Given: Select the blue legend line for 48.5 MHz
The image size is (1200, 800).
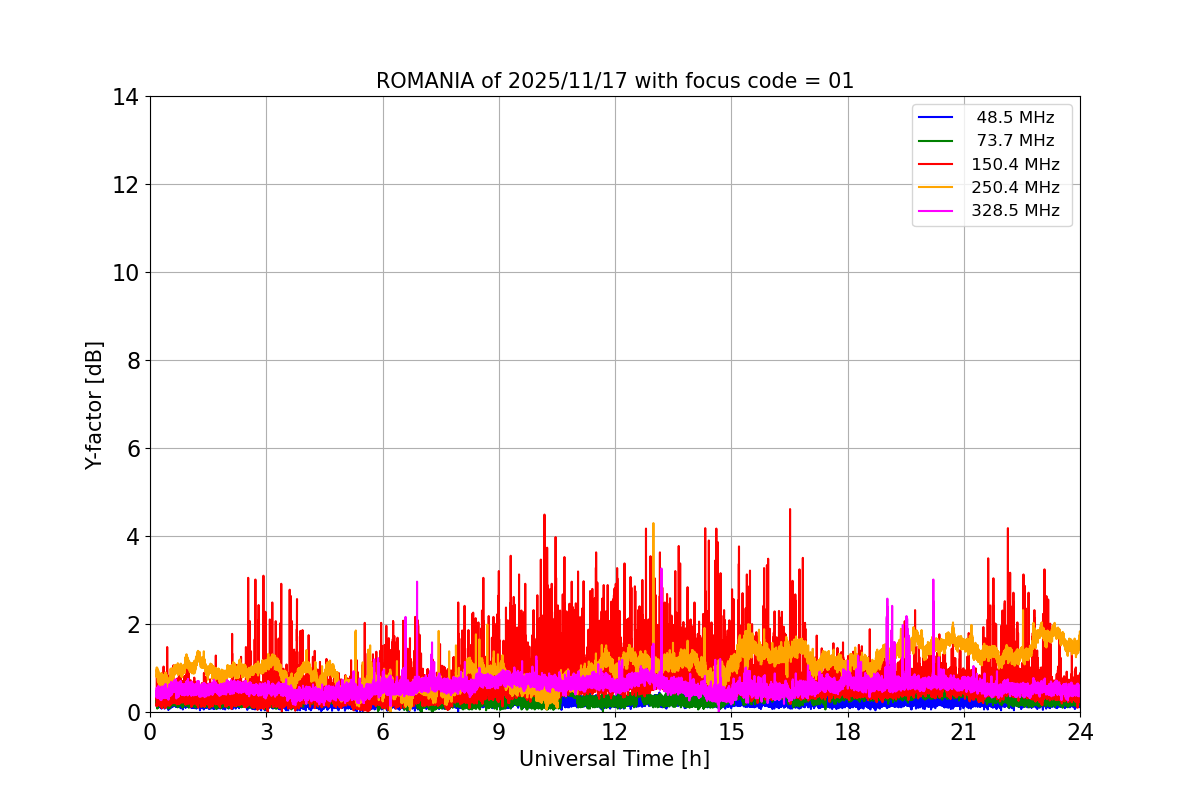Looking at the screenshot, I should click(x=936, y=118).
